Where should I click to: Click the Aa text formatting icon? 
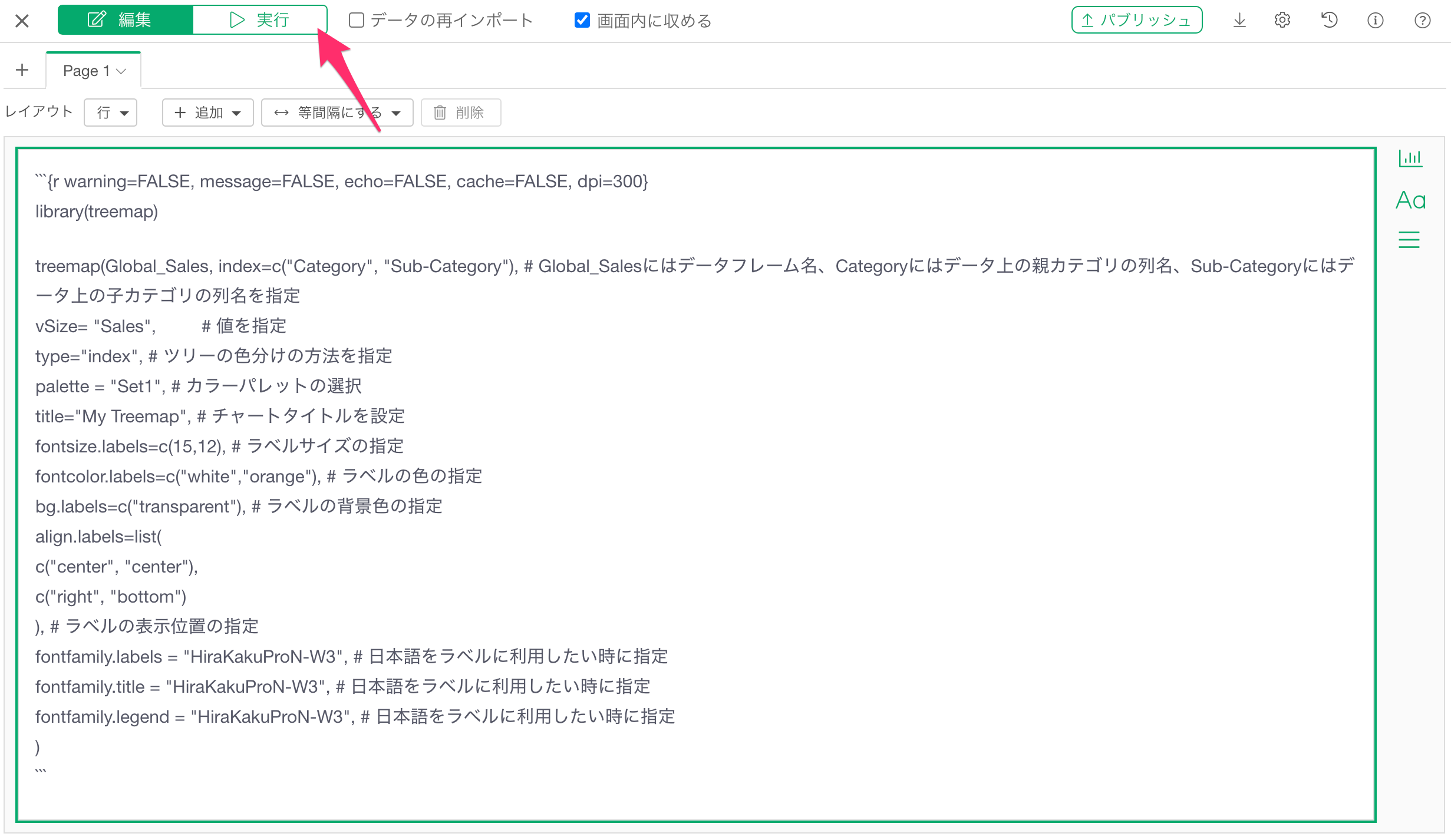(x=1410, y=200)
